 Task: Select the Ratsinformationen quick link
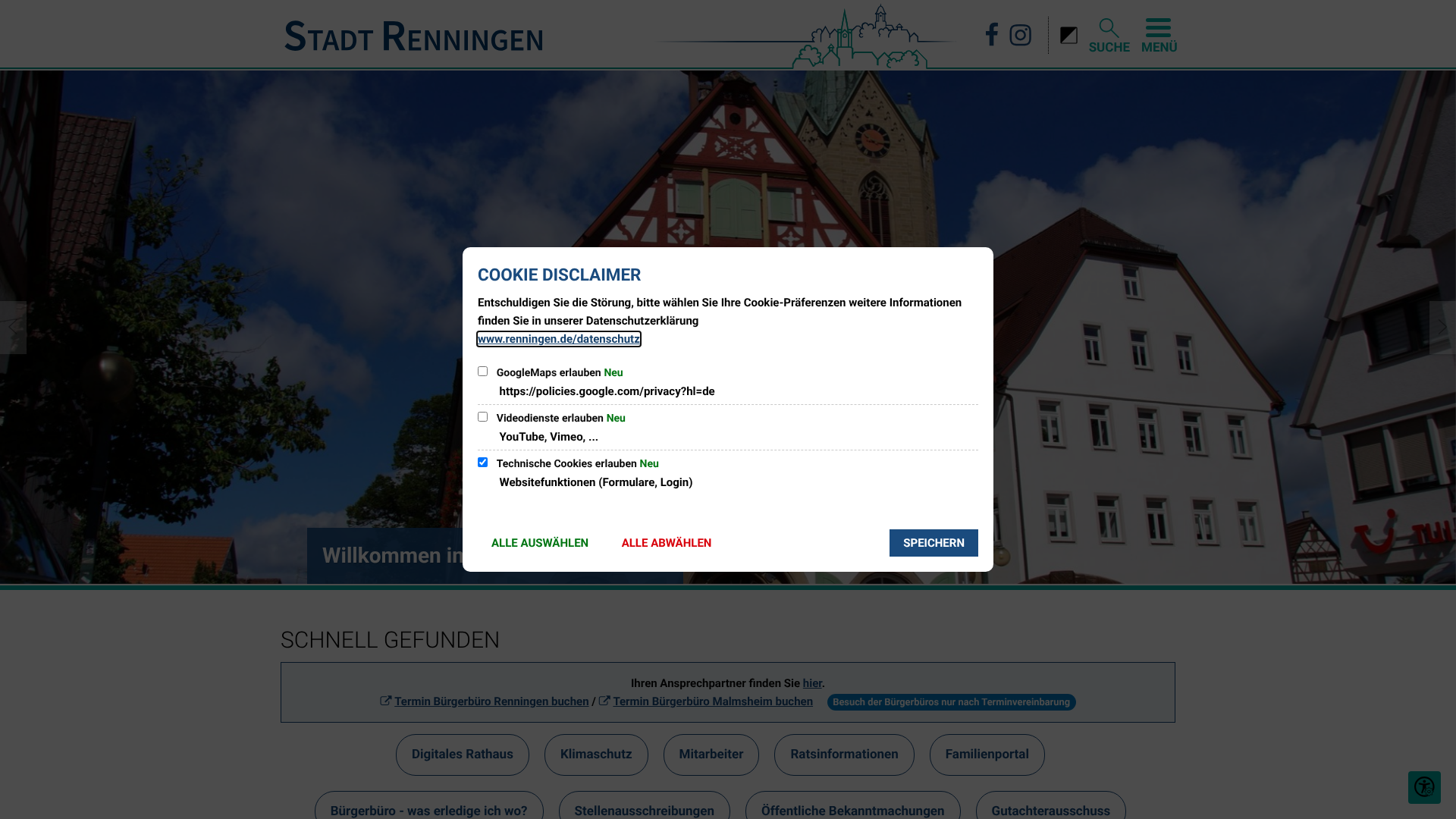tap(843, 755)
